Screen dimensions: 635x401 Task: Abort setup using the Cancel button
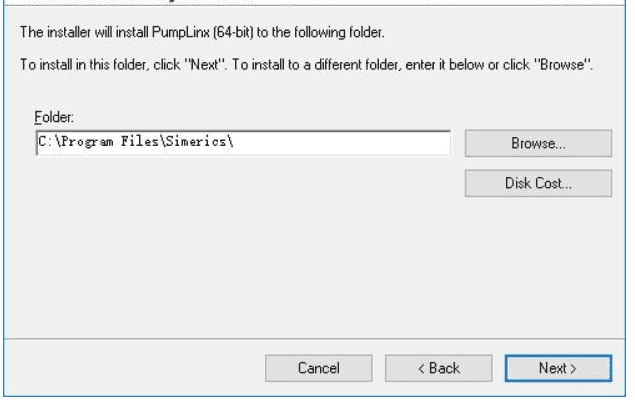(x=318, y=368)
